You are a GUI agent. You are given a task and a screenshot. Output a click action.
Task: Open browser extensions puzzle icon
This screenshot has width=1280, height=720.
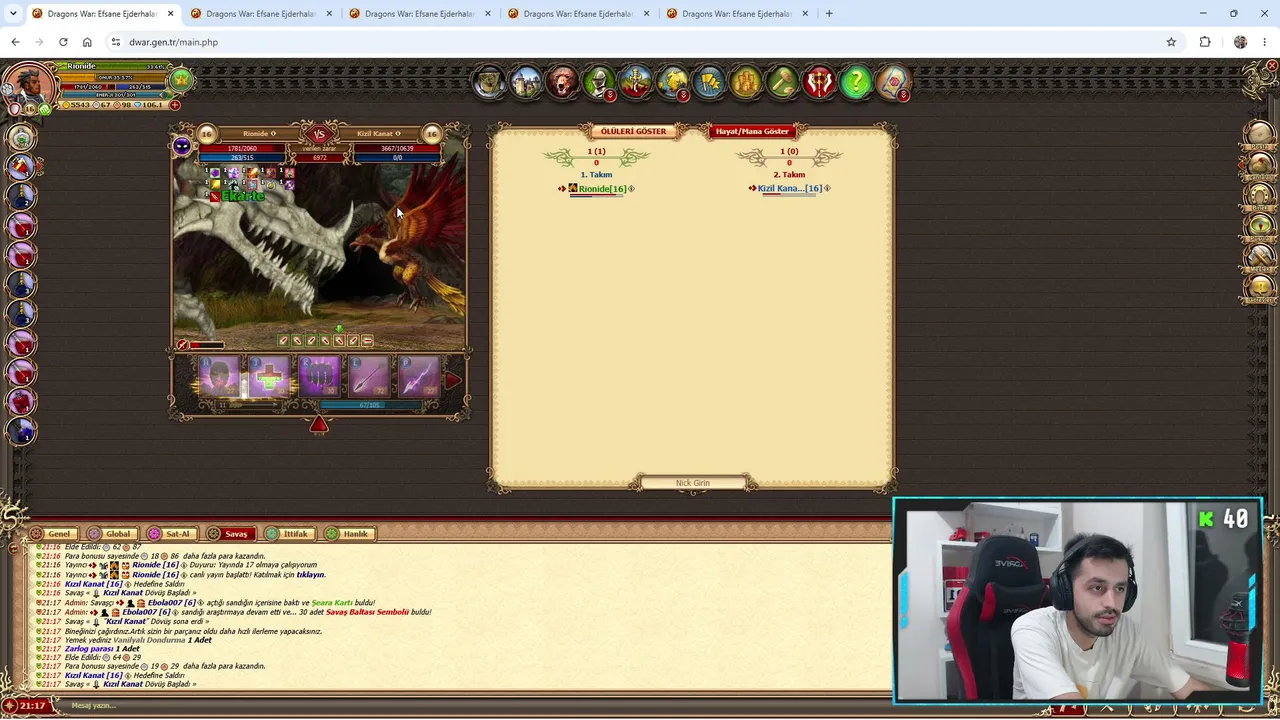tap(1205, 42)
